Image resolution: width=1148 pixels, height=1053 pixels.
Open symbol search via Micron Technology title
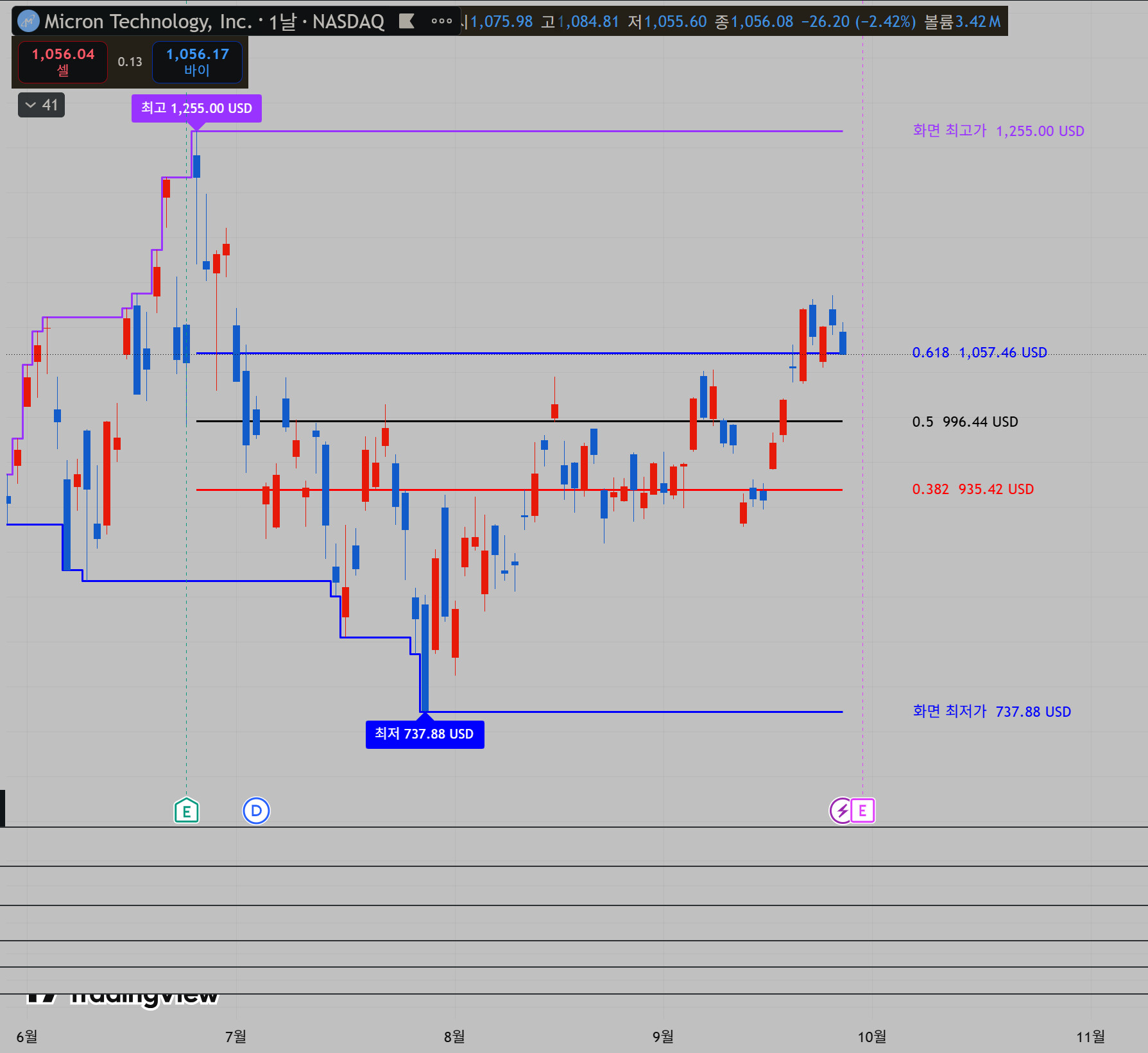coord(148,21)
